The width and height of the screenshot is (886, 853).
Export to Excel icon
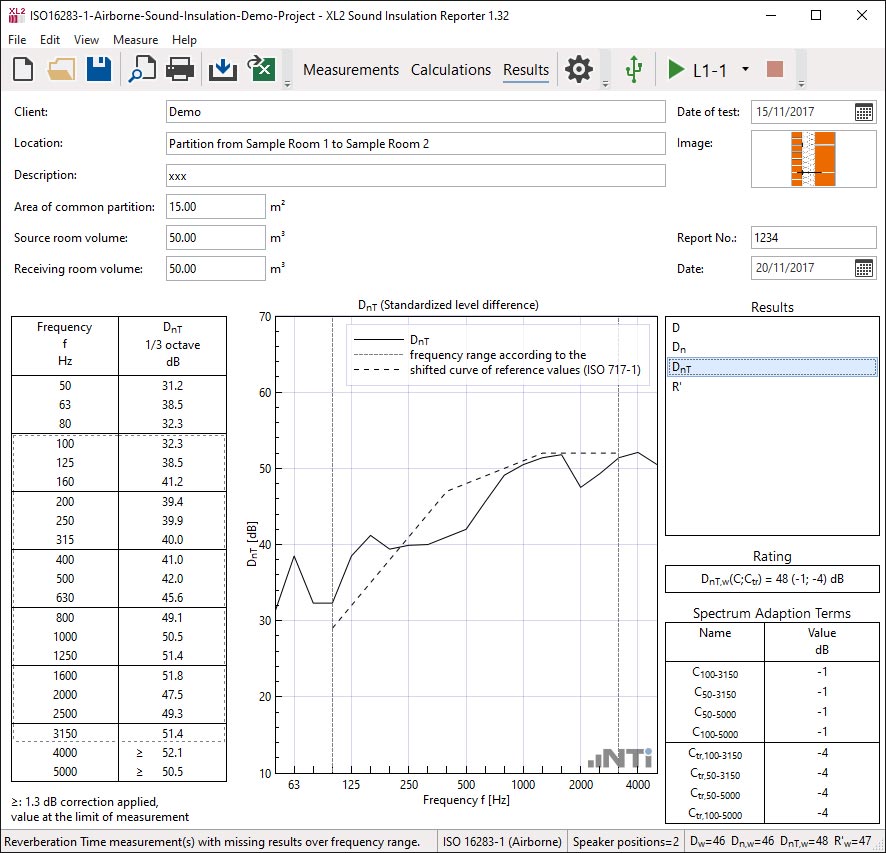262,70
